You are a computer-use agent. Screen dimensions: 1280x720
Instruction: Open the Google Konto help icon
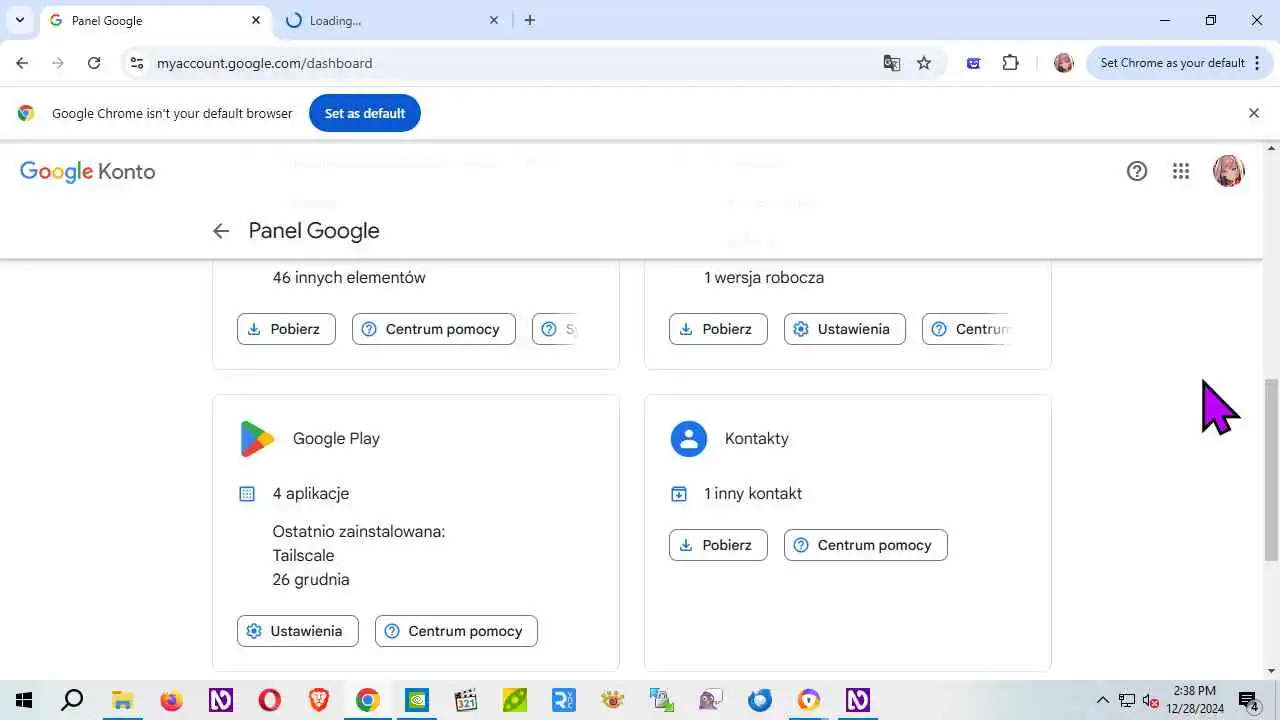[1137, 171]
